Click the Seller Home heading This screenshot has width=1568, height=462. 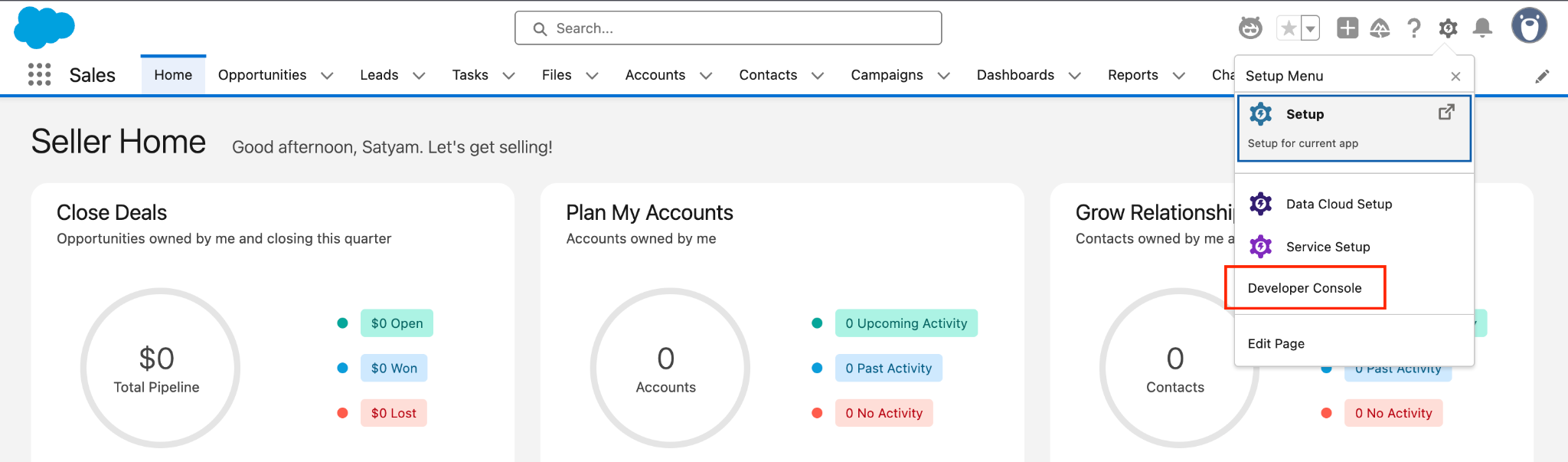click(119, 143)
